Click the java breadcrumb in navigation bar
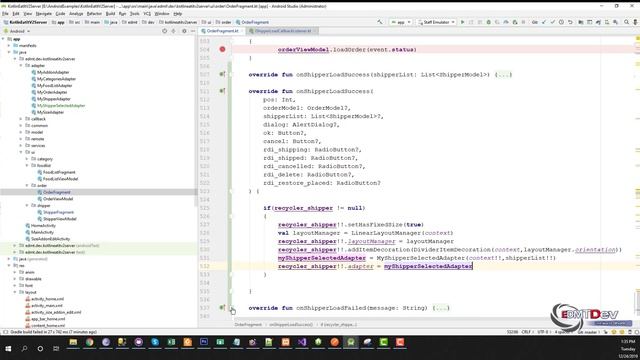 111,22
